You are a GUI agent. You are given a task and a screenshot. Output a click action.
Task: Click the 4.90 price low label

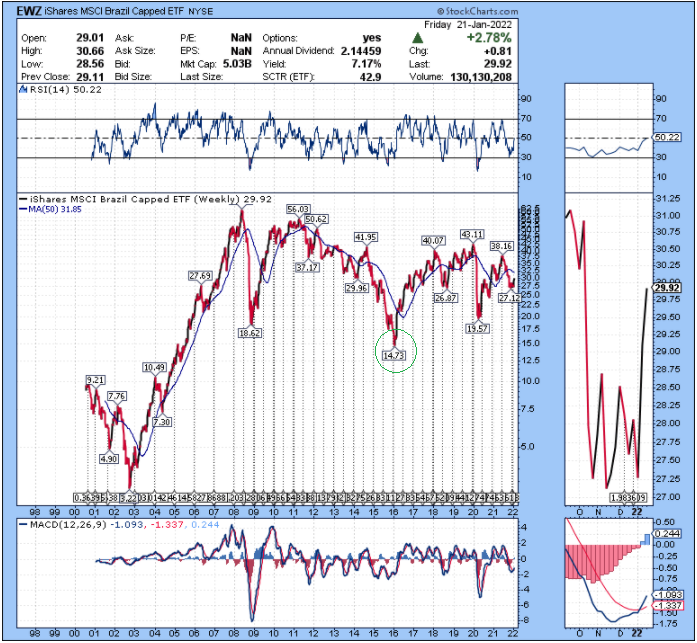point(108,459)
